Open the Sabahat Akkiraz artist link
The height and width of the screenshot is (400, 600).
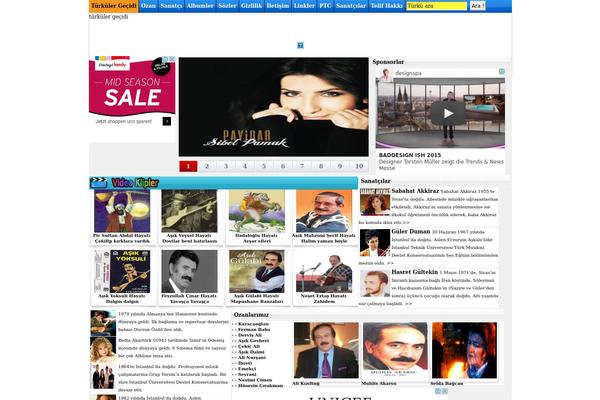click(x=415, y=191)
